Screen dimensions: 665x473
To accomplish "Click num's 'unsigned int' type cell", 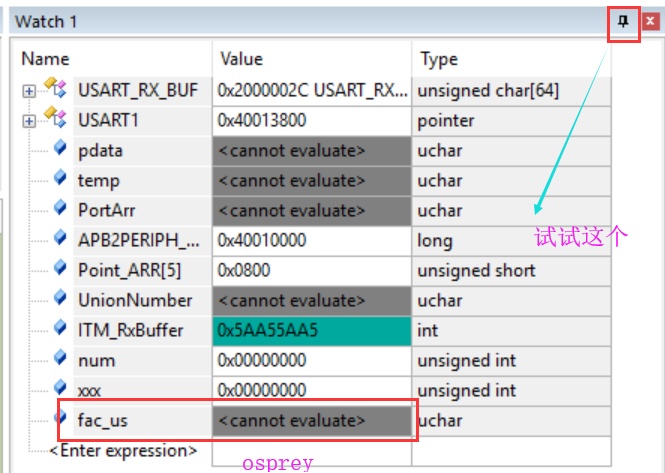I will 511,361.
